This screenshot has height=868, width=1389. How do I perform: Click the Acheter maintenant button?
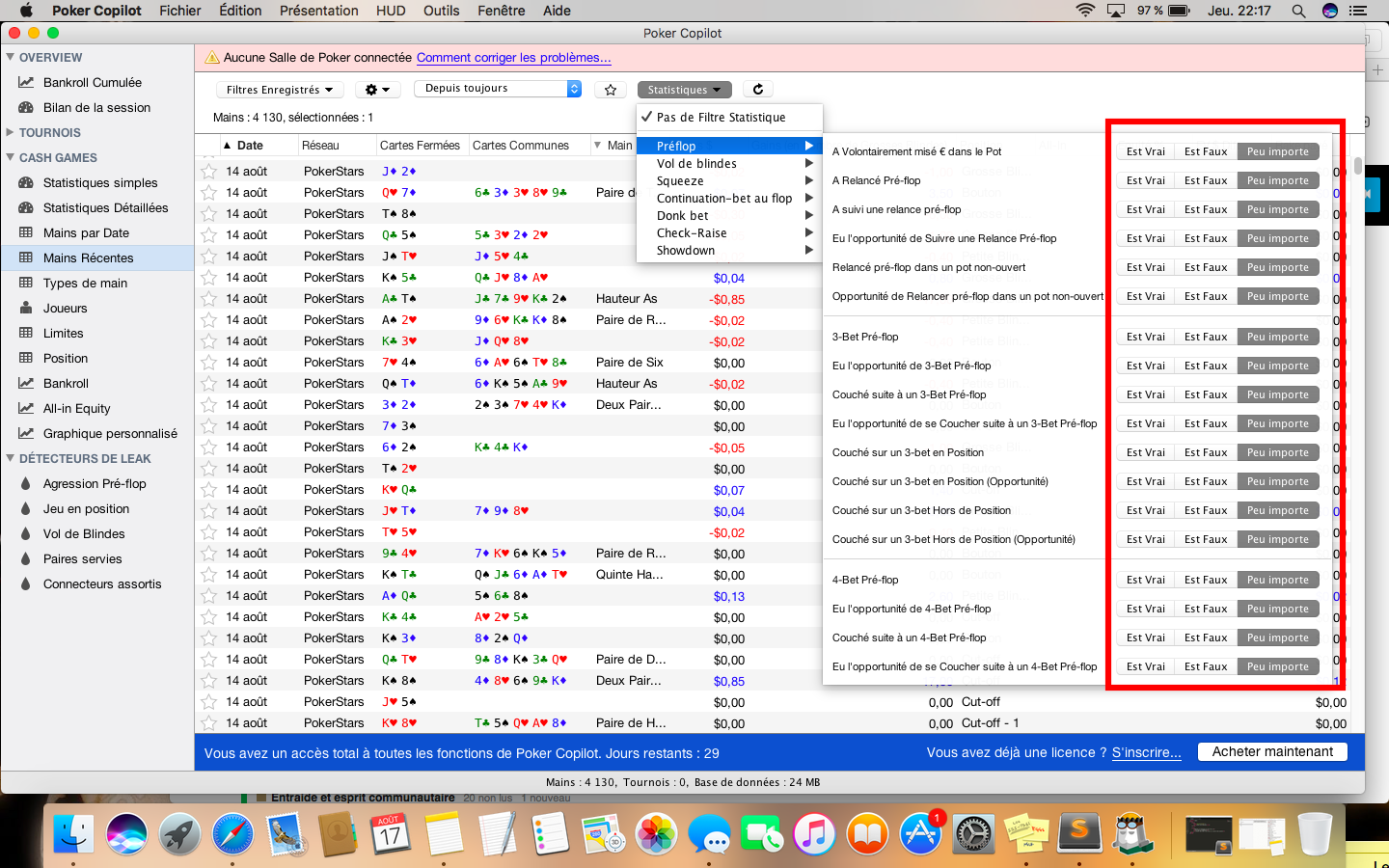click(x=1272, y=752)
